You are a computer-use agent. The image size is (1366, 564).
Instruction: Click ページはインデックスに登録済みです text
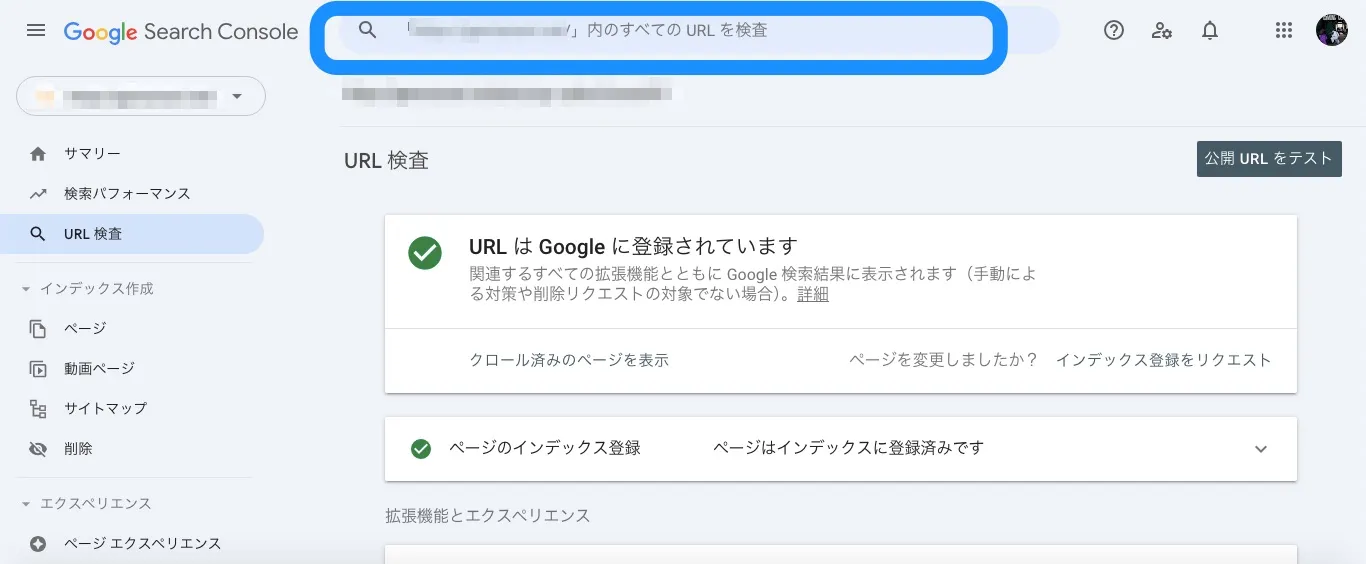click(848, 448)
